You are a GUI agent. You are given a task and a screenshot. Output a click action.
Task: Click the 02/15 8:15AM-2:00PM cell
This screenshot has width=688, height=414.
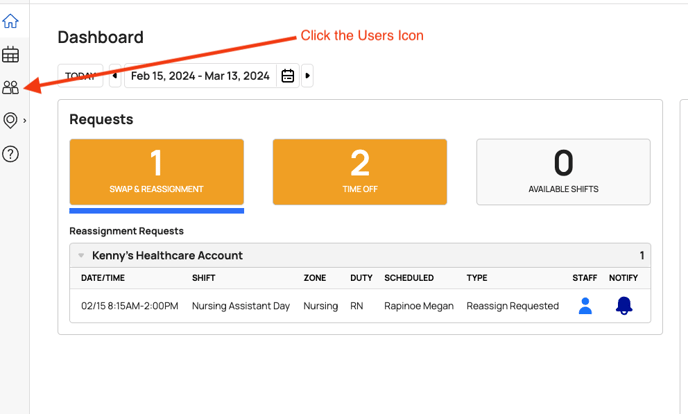coord(129,306)
